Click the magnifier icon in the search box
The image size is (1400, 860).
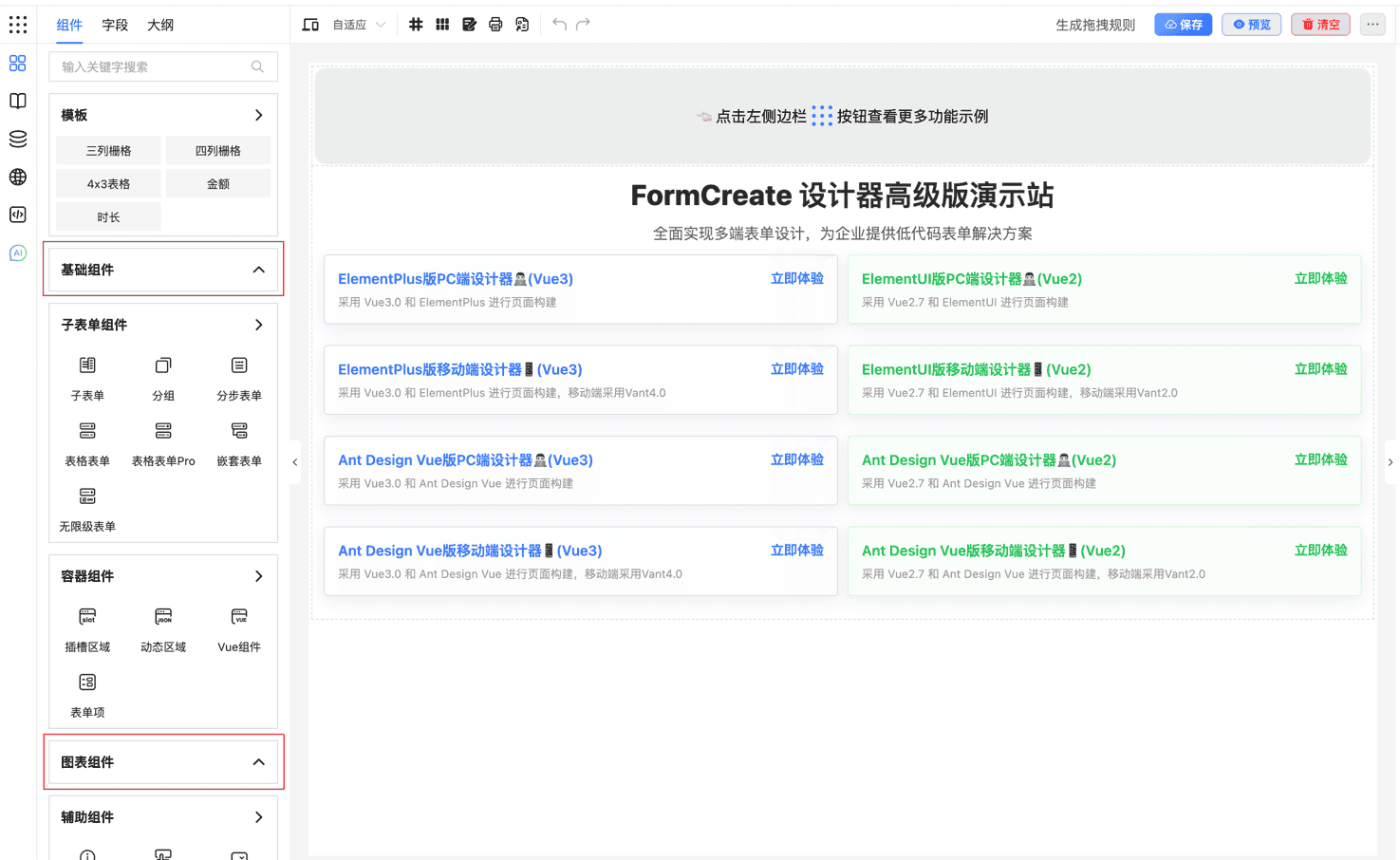pyautogui.click(x=257, y=66)
